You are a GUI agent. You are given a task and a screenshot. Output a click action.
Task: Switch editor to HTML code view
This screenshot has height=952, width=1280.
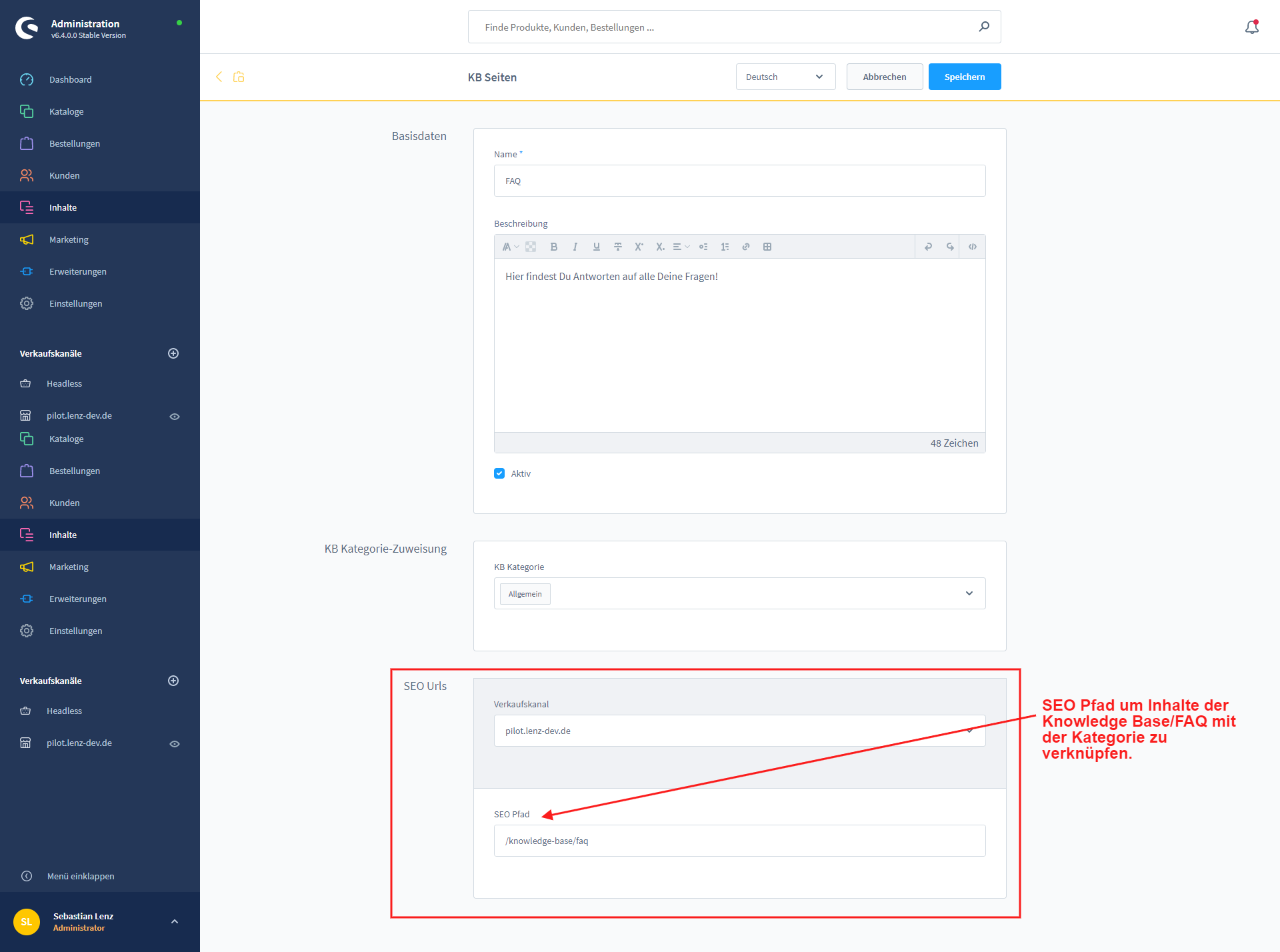pos(973,247)
